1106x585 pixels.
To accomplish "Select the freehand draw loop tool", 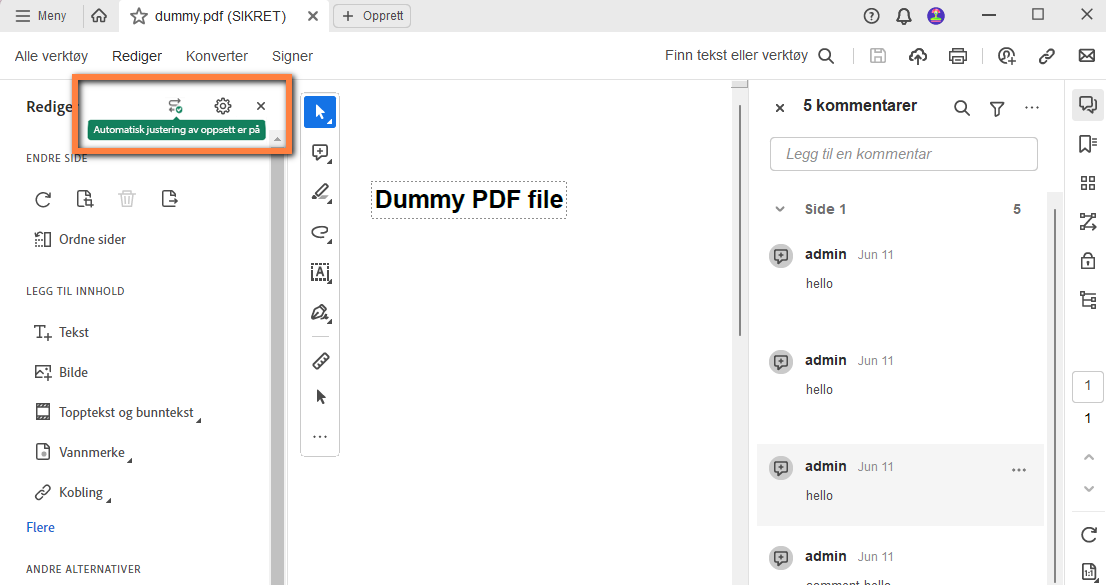I will pos(320,233).
